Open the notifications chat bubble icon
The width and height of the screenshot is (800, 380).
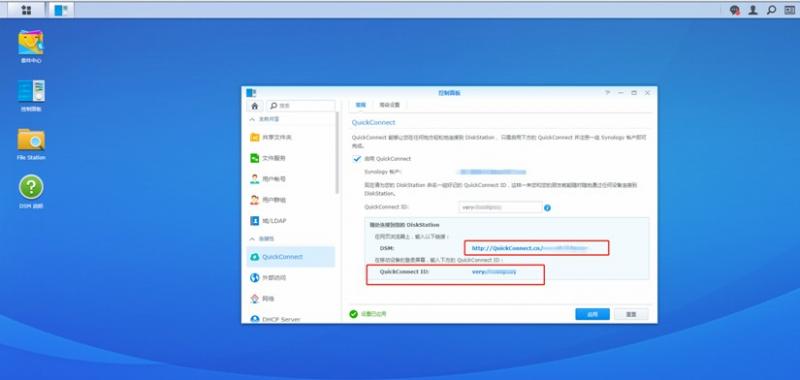(734, 10)
